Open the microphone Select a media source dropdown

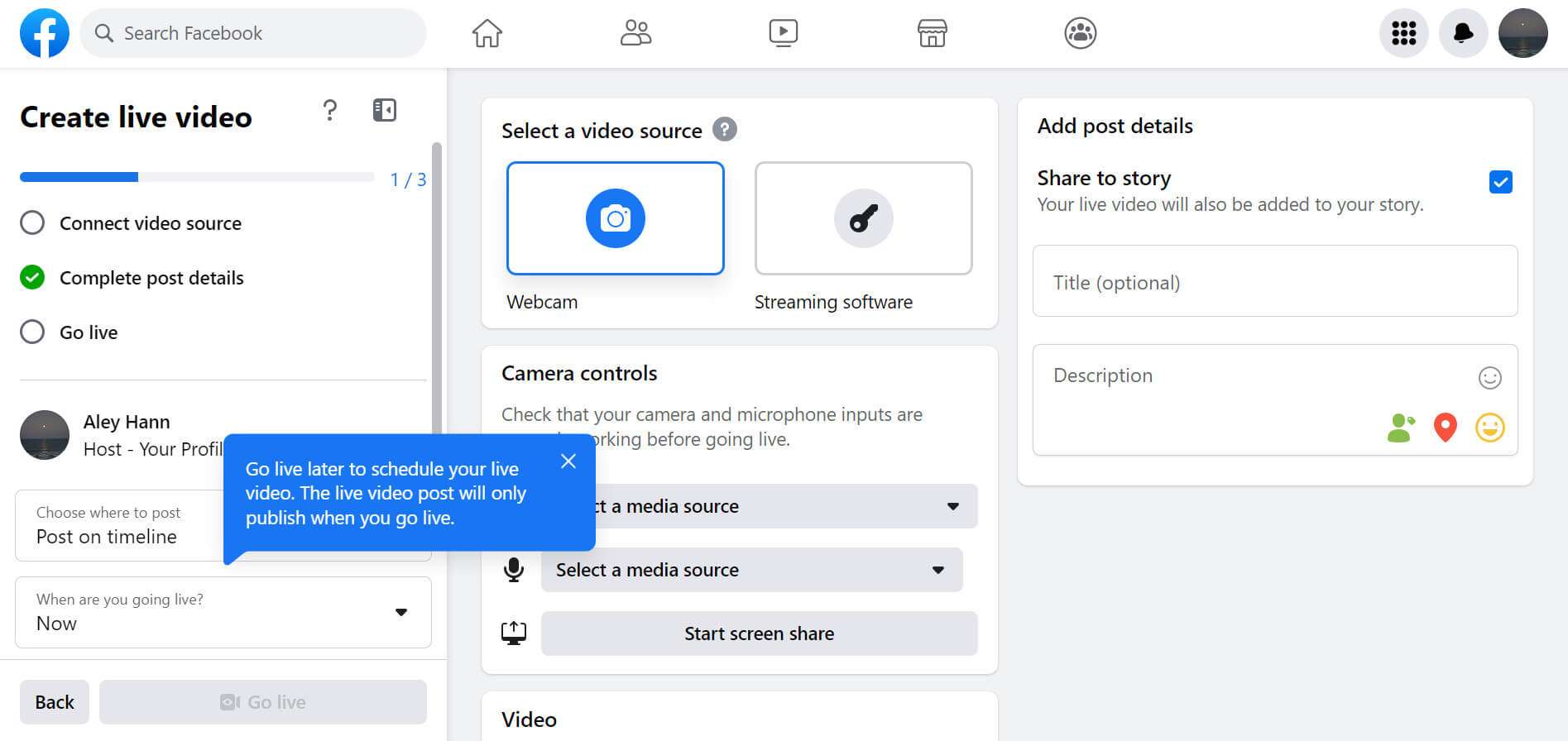coord(752,570)
